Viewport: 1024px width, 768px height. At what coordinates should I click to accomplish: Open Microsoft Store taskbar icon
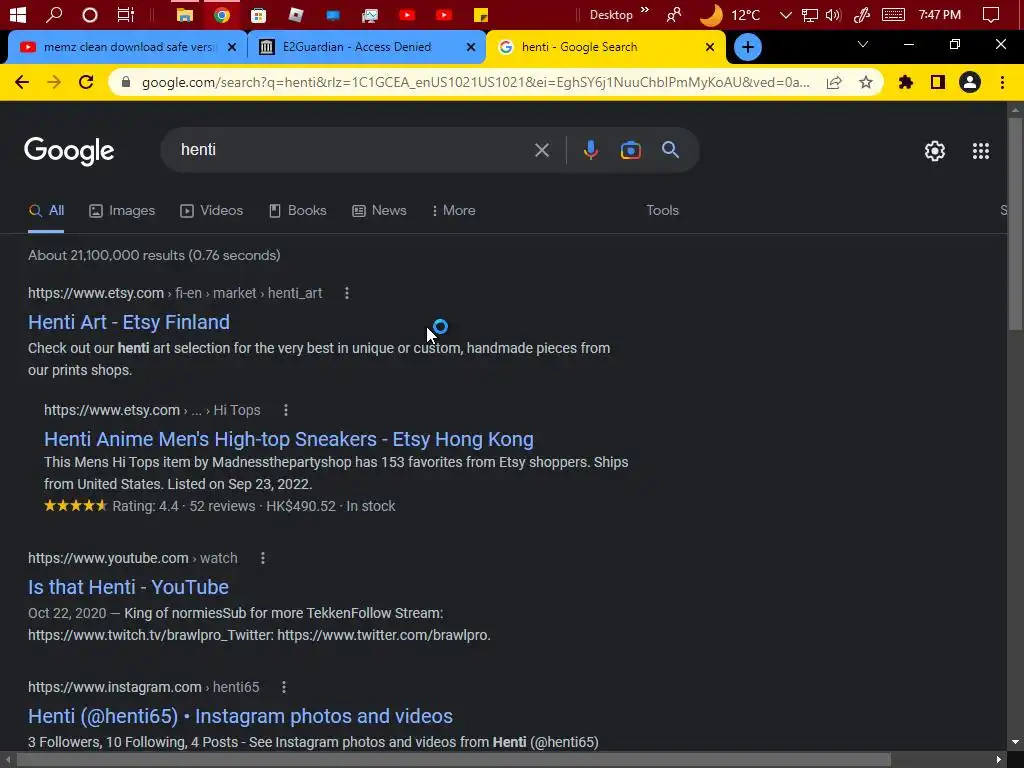click(259, 14)
